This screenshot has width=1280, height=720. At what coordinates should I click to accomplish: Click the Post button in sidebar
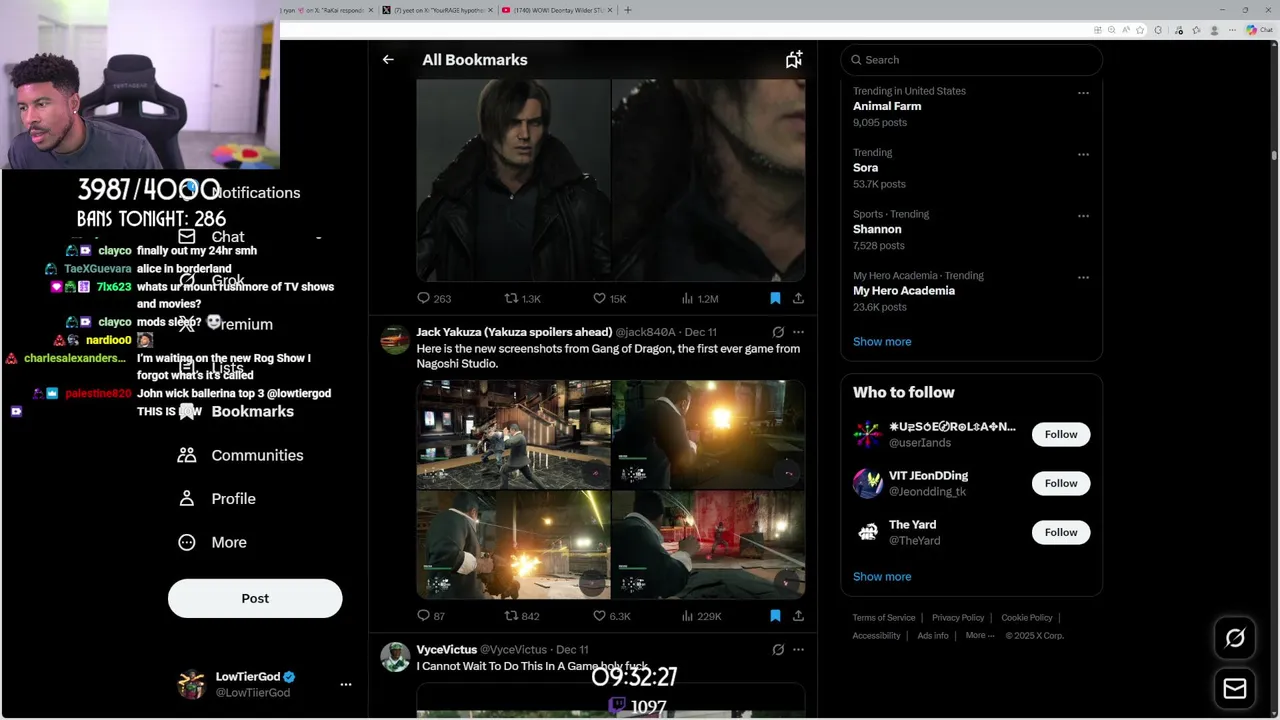tap(255, 598)
